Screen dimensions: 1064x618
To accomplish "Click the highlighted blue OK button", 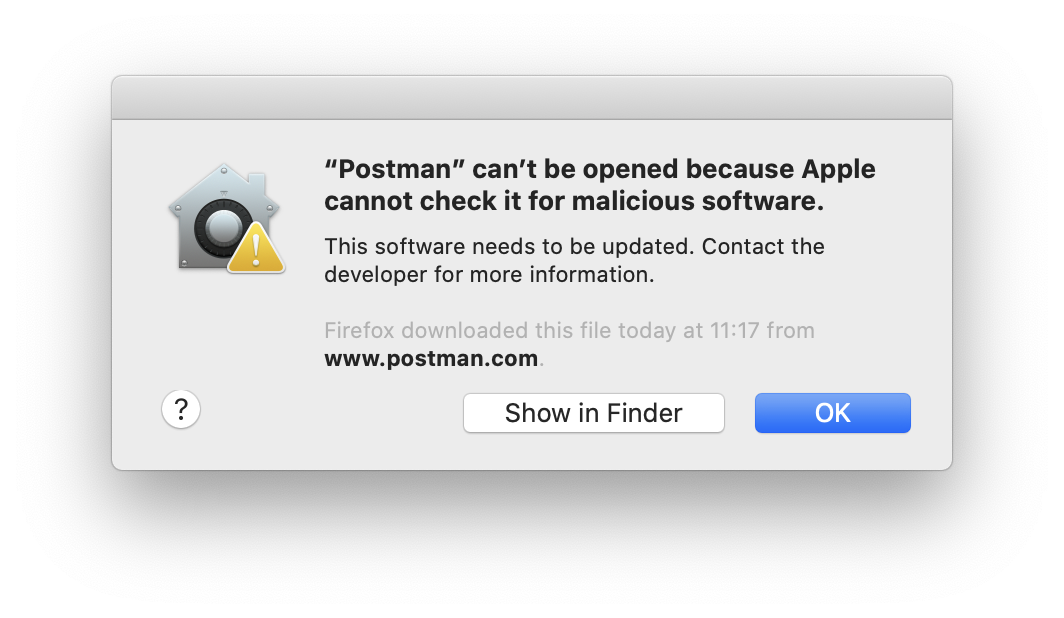I will (x=832, y=412).
